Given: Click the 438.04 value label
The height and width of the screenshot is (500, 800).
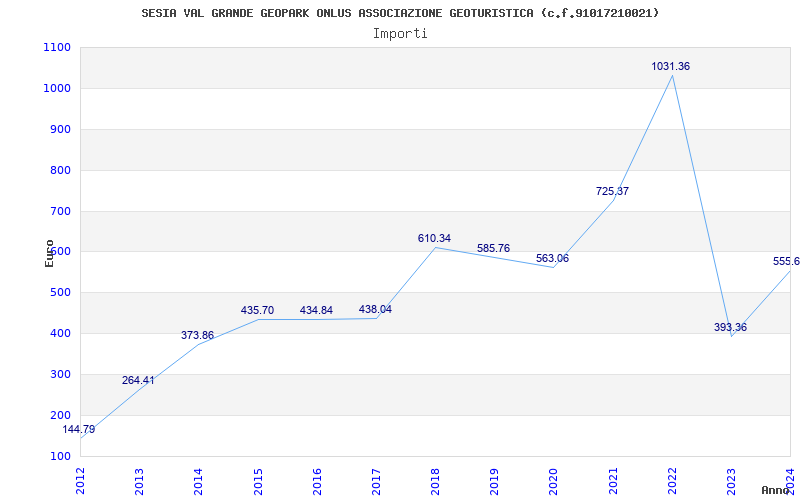Looking at the screenshot, I should click(x=375, y=309).
